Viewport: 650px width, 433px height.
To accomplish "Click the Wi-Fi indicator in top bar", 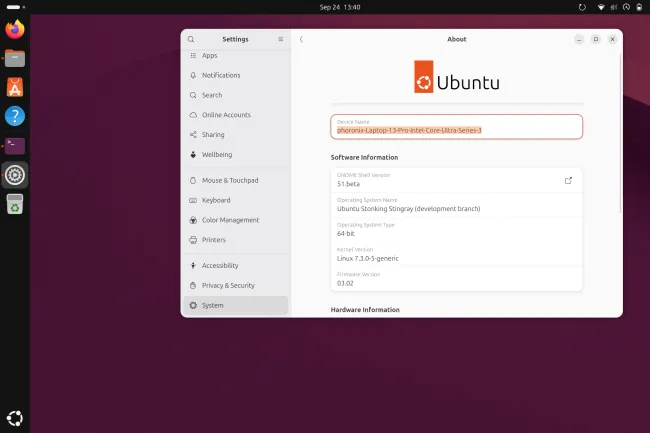I will click(601, 7).
